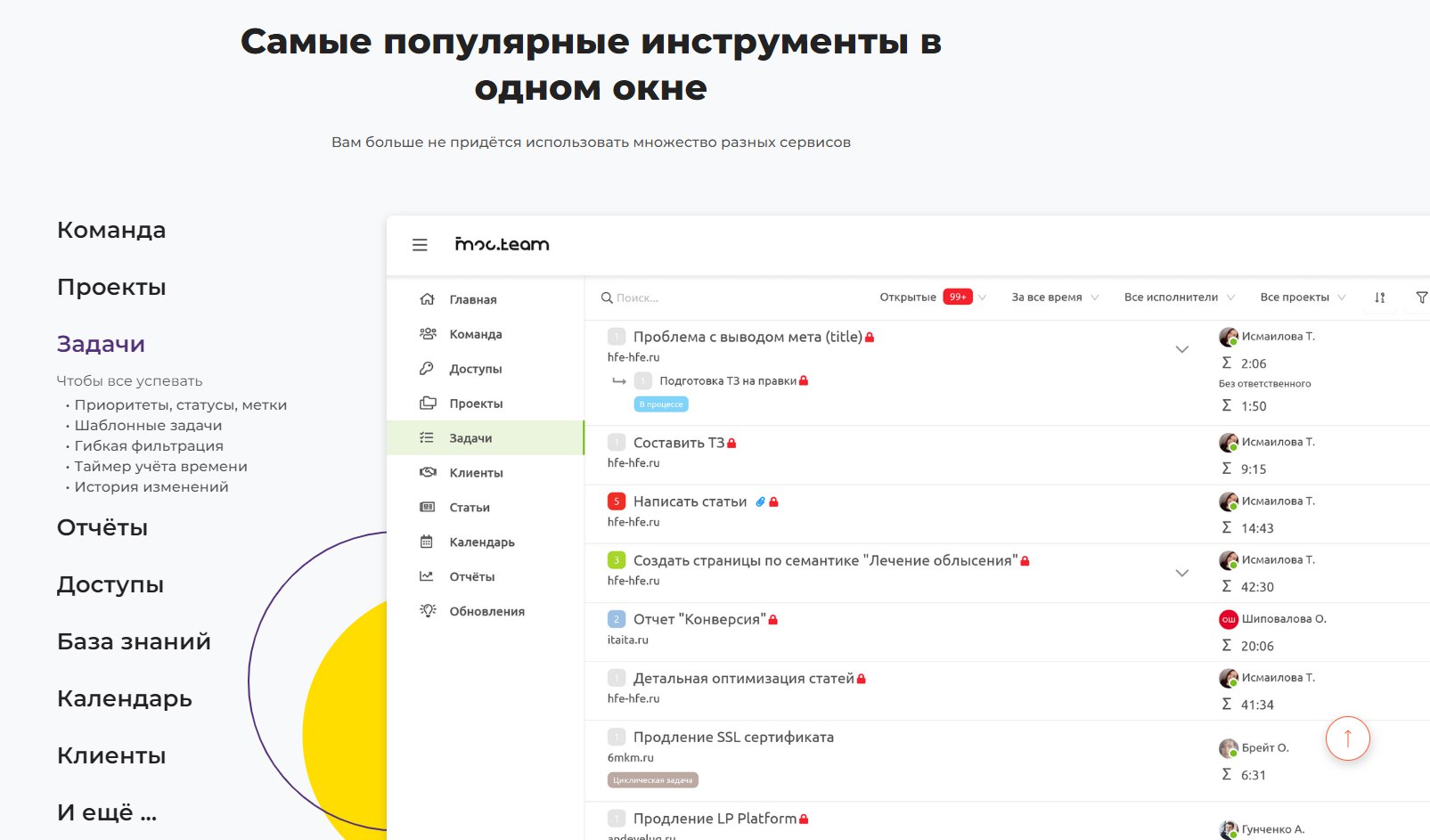1430x840 pixels.
Task: Click the Отчёты chart icon in sidebar
Action: tap(427, 576)
